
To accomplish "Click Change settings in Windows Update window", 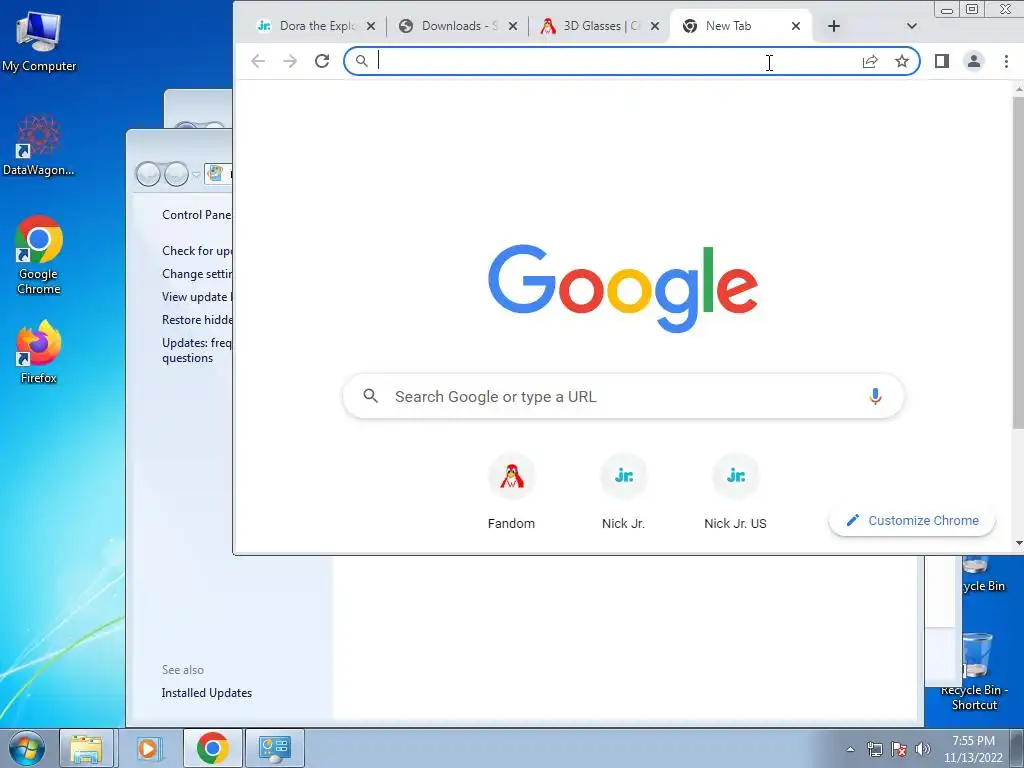I will click(197, 274).
